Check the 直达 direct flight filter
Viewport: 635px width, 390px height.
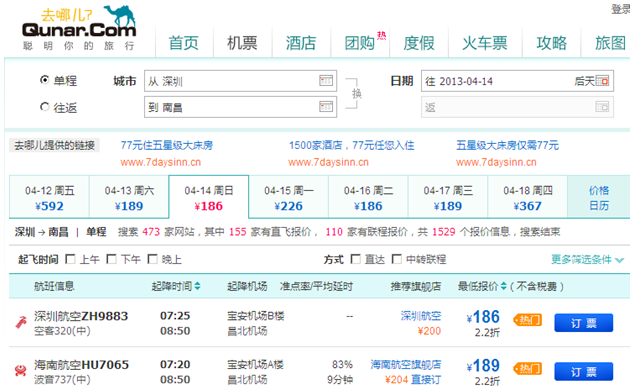[x=356, y=259]
